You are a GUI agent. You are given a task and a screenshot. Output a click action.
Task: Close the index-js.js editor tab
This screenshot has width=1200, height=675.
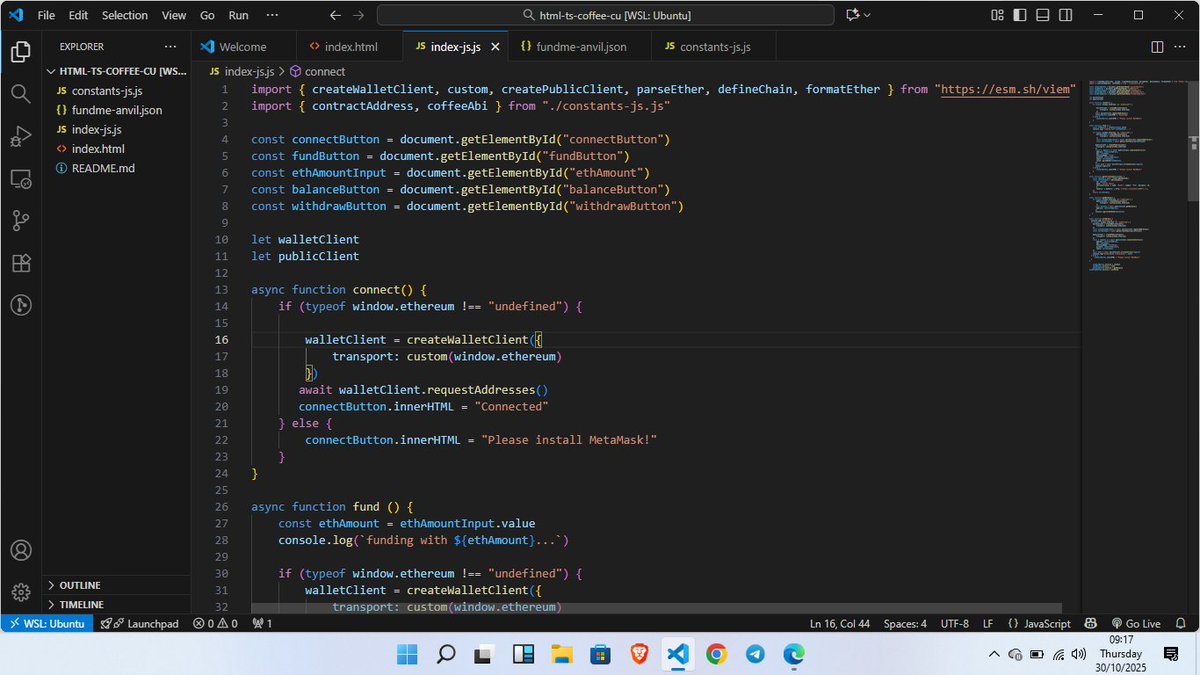[494, 47]
